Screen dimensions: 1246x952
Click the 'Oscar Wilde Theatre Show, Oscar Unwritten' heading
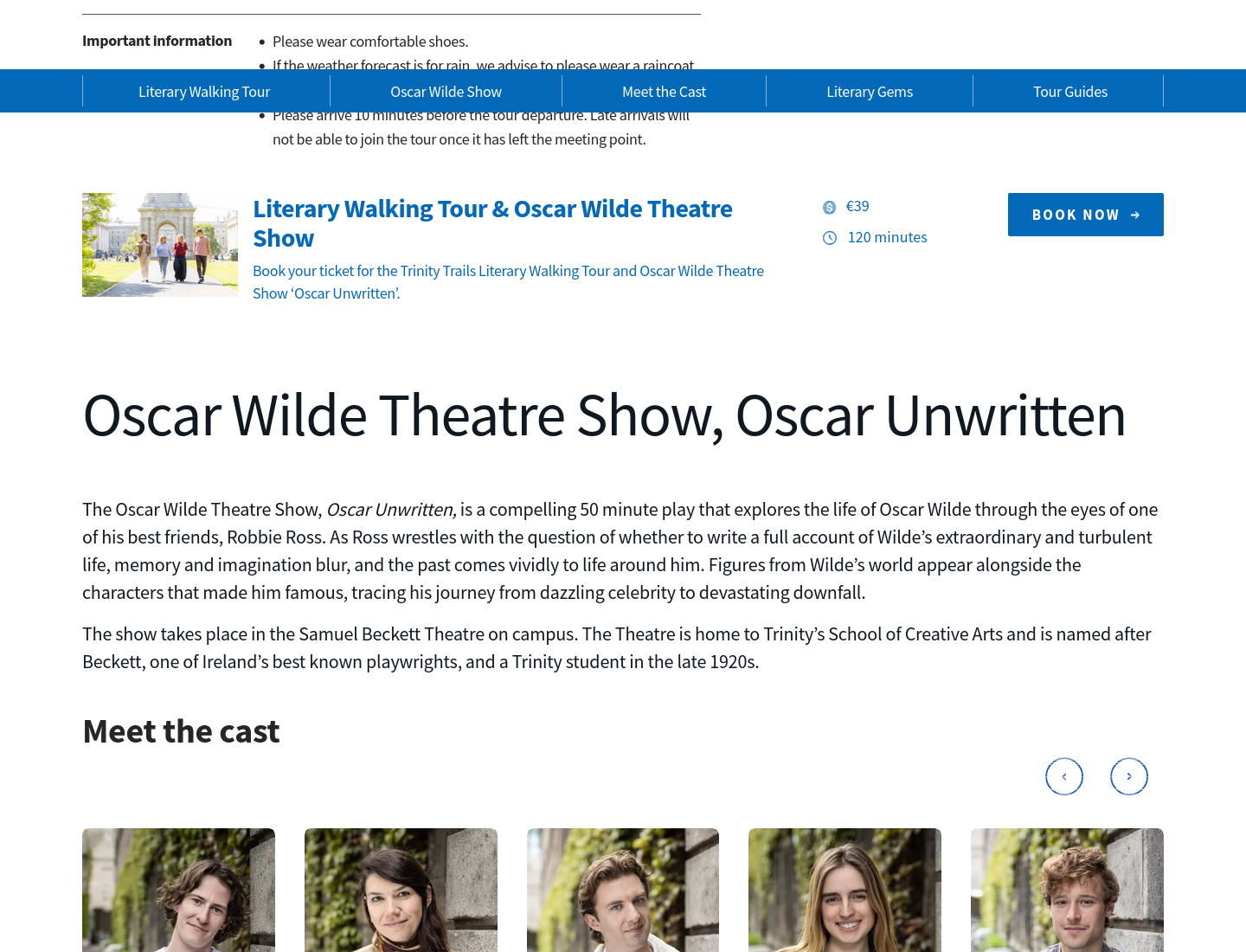(x=604, y=415)
